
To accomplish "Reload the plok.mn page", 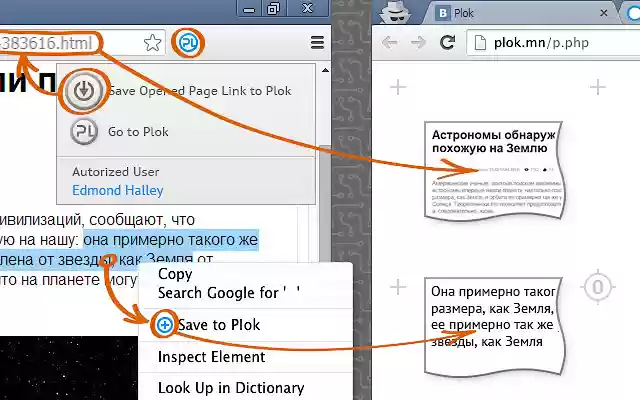I will tap(447, 42).
